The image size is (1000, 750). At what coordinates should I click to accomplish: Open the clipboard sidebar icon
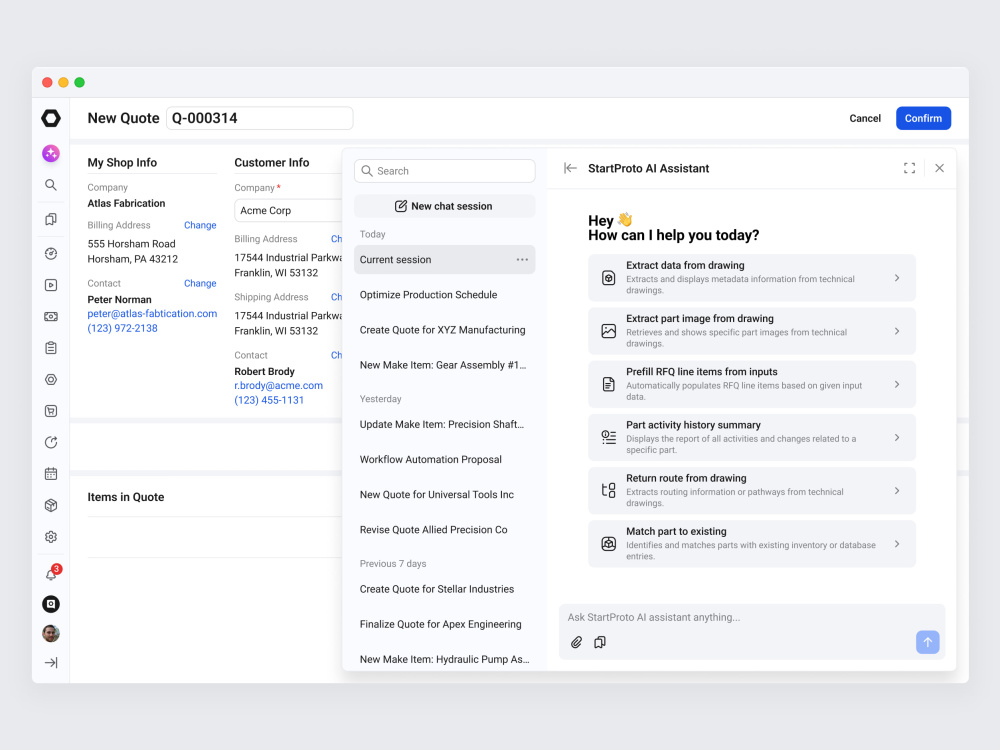[51, 348]
